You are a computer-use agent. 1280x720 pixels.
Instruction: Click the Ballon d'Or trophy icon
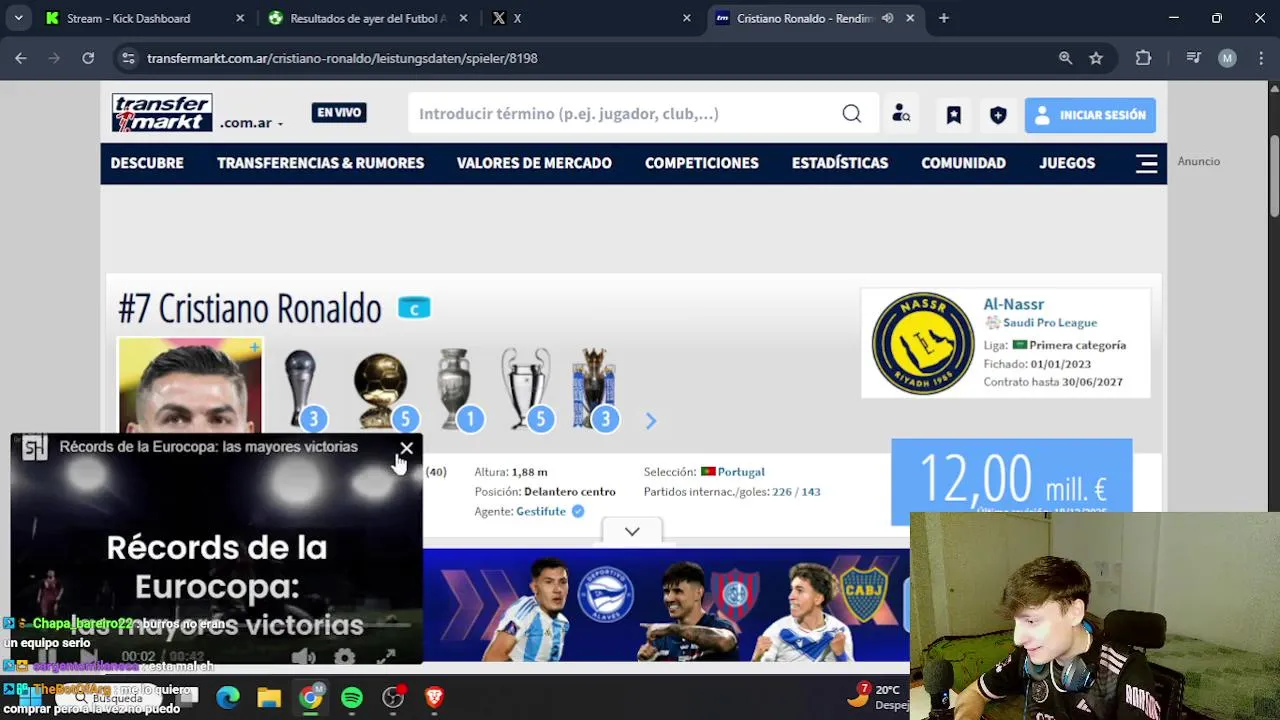[x=381, y=389]
